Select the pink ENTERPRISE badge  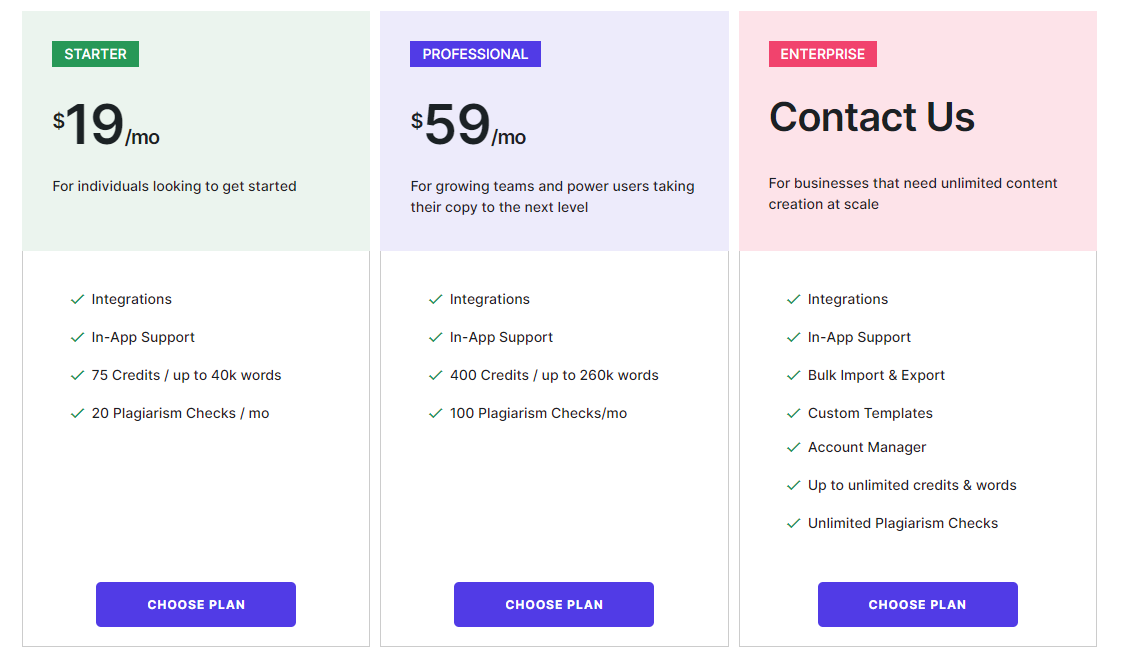822,54
